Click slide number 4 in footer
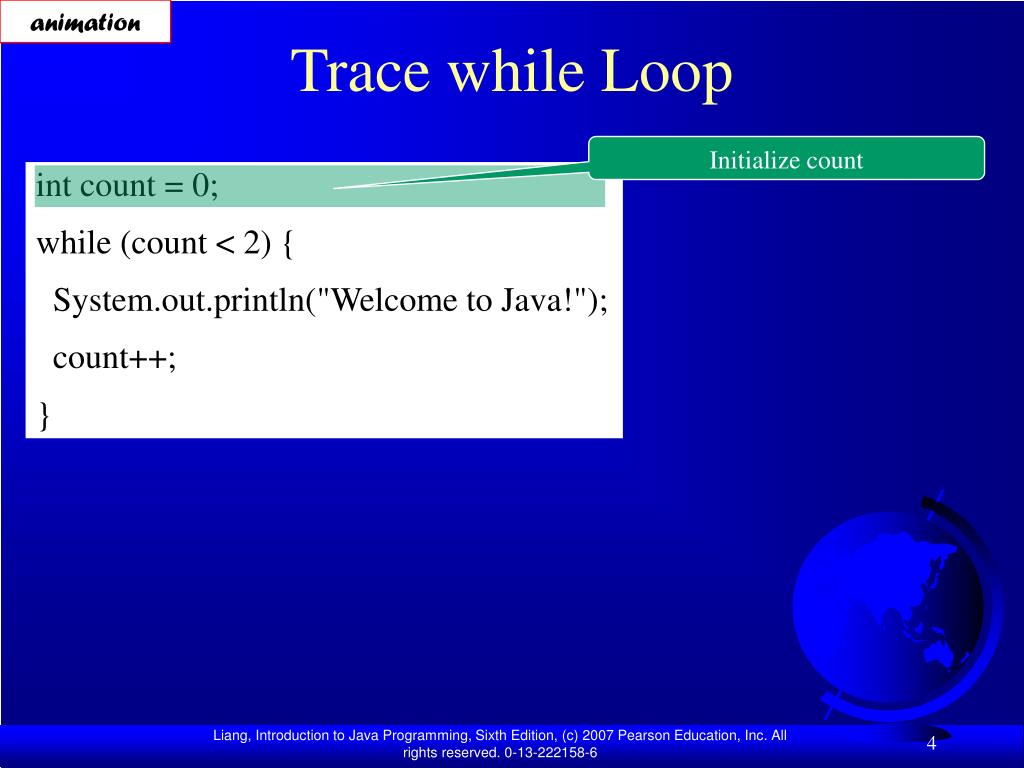The height and width of the screenshot is (768, 1024). (931, 743)
